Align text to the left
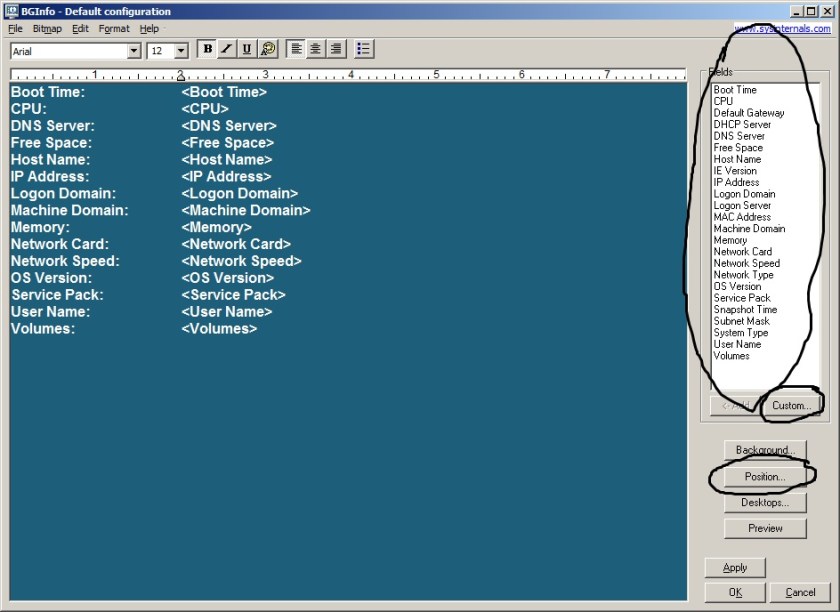Image resolution: width=840 pixels, height=612 pixels. (x=297, y=49)
